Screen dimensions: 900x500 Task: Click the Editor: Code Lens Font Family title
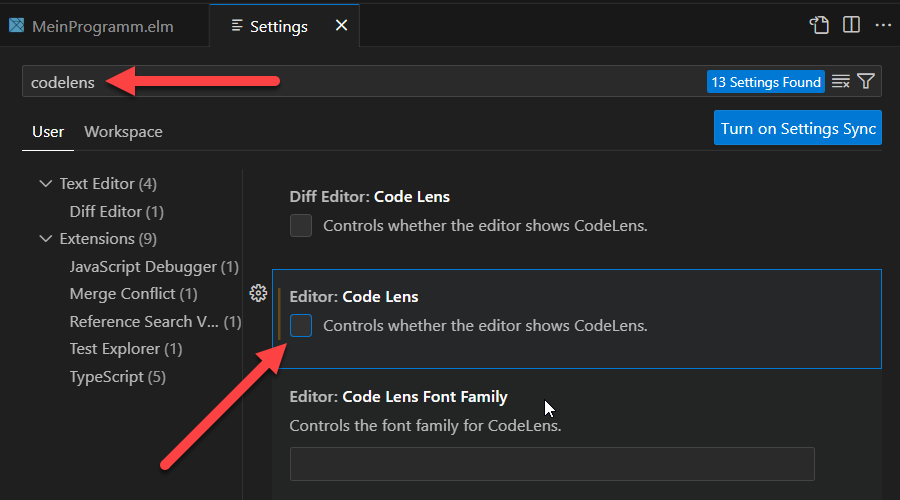398,397
